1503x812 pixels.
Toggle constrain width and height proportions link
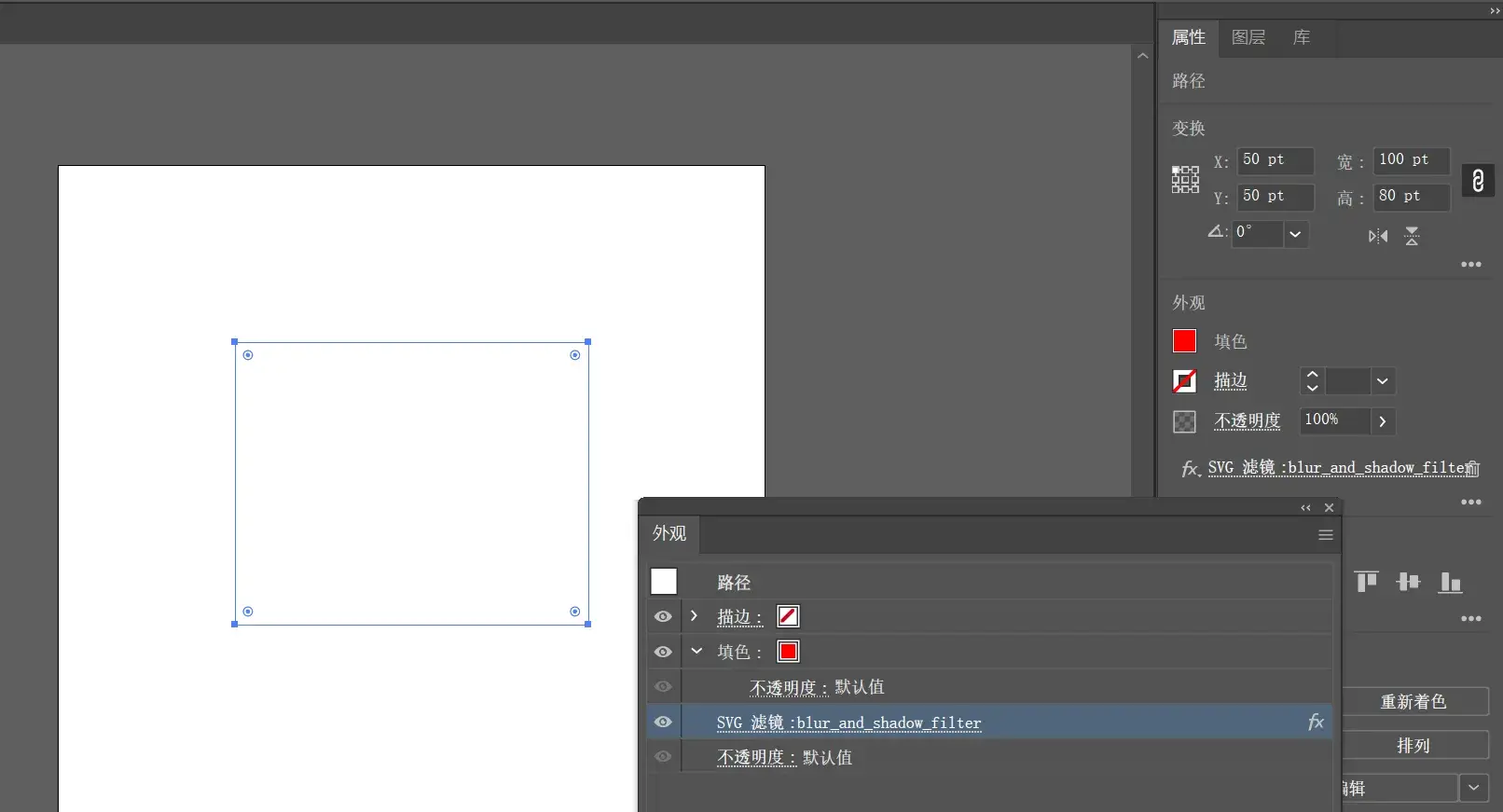(x=1478, y=180)
